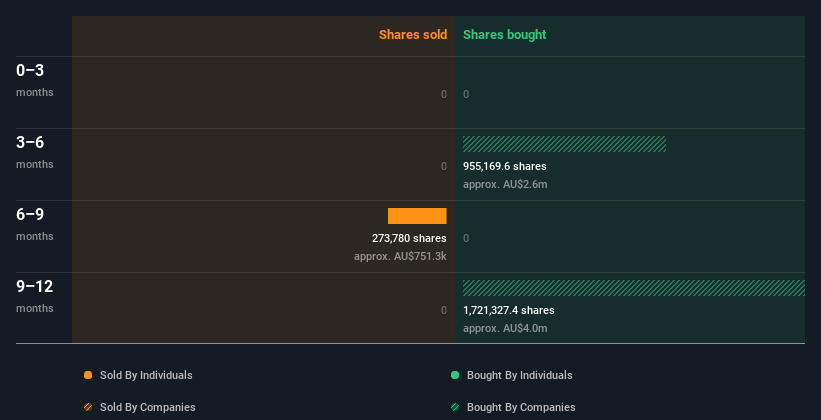Click the hatched Bought By Companies legend icon
The image size is (821, 420).
[455, 407]
